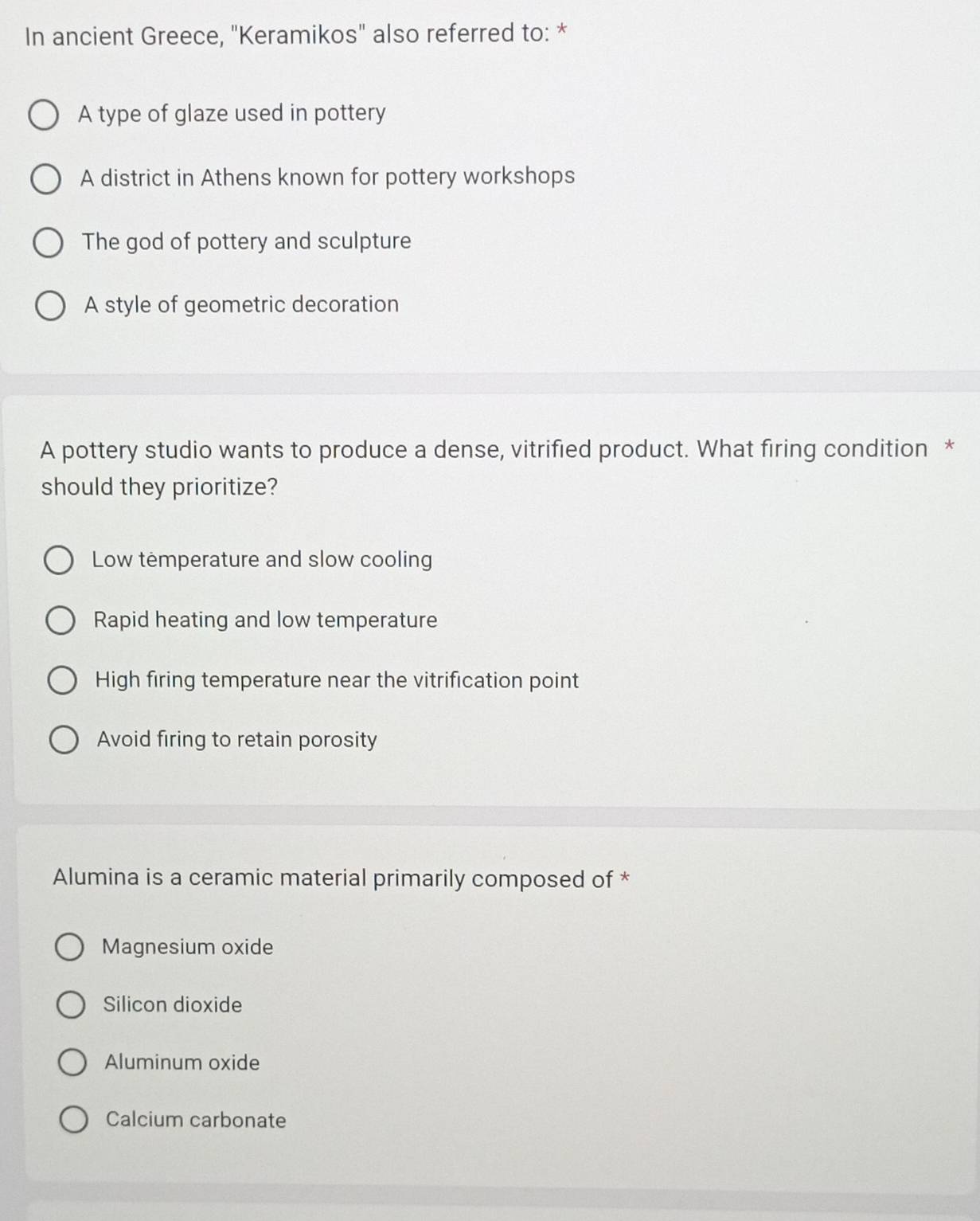Image resolution: width=980 pixels, height=1221 pixels.
Task: Select "A style of geometric decoration" radio button
Action: point(50,306)
